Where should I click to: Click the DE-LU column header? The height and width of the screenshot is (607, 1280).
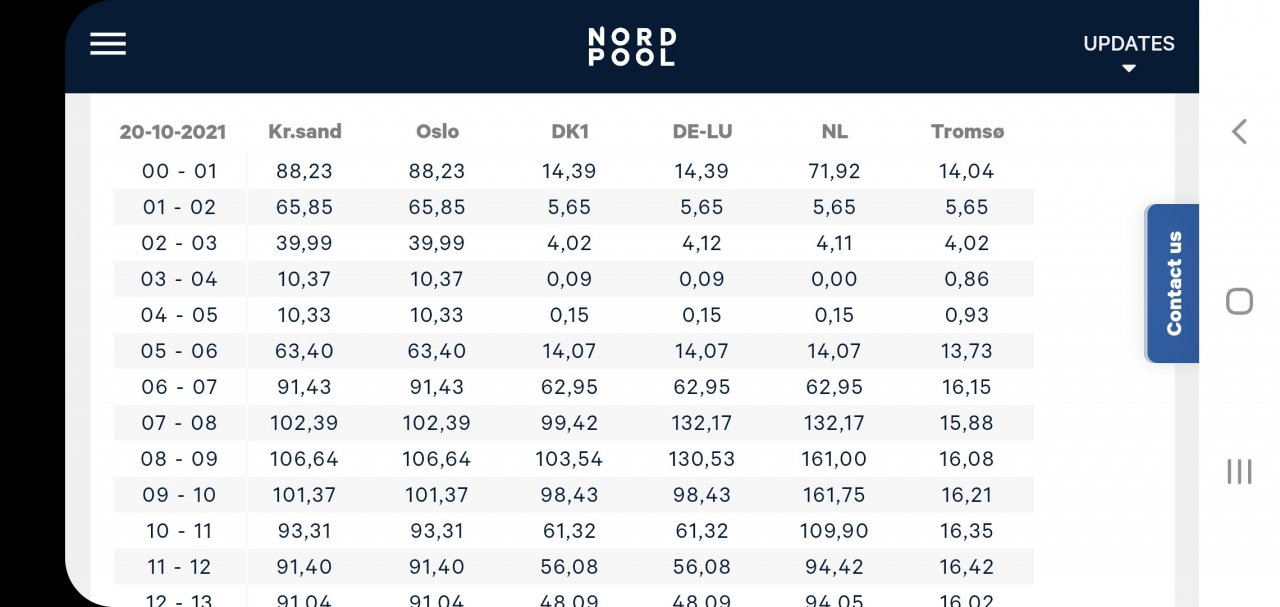pos(702,131)
